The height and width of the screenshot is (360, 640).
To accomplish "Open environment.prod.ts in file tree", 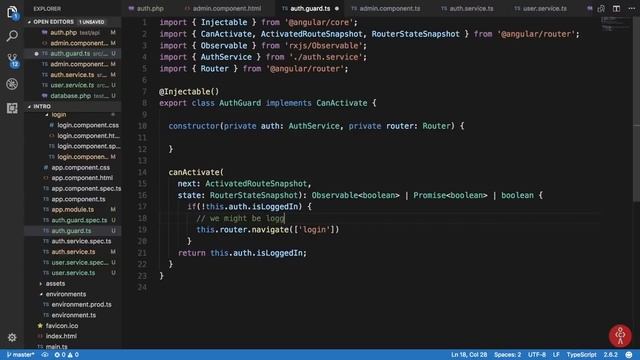I will (x=73, y=304).
